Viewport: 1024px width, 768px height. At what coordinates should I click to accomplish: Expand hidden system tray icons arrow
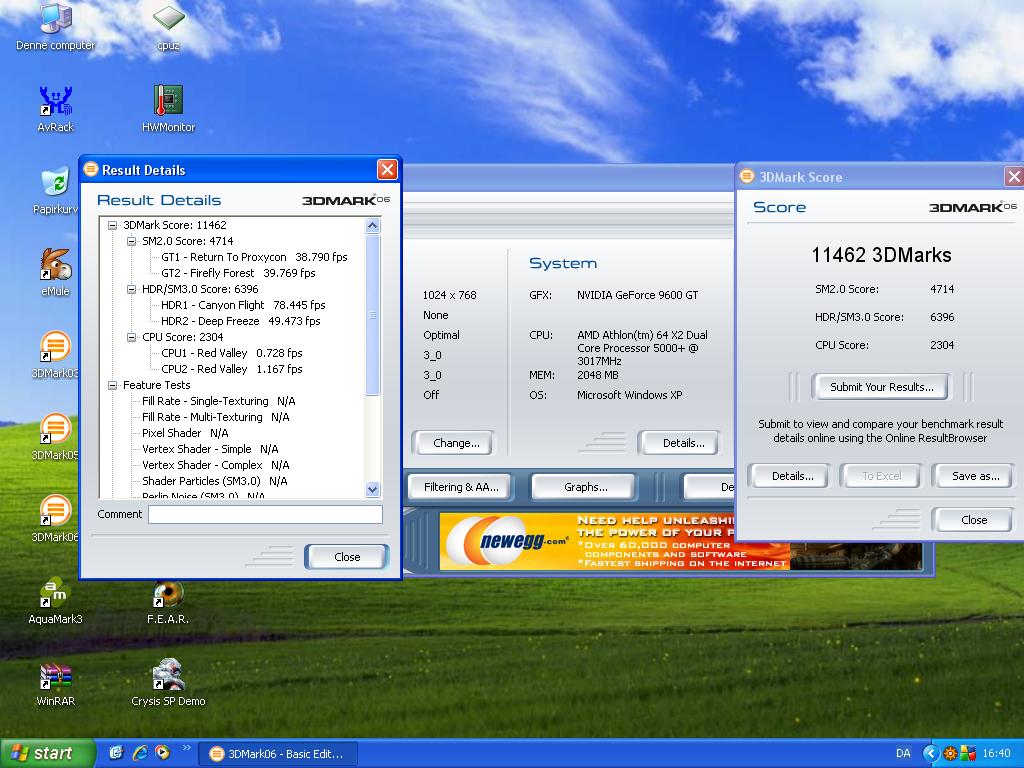click(931, 753)
